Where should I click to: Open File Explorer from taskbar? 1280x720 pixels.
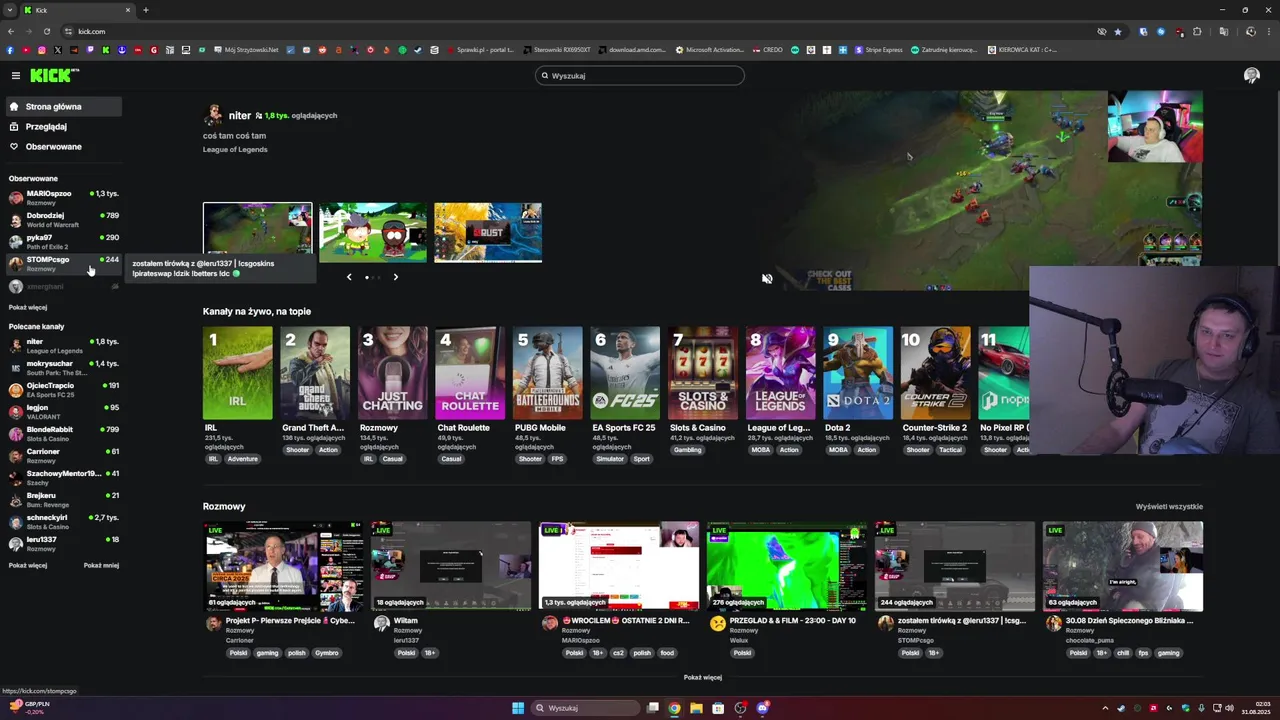point(696,708)
